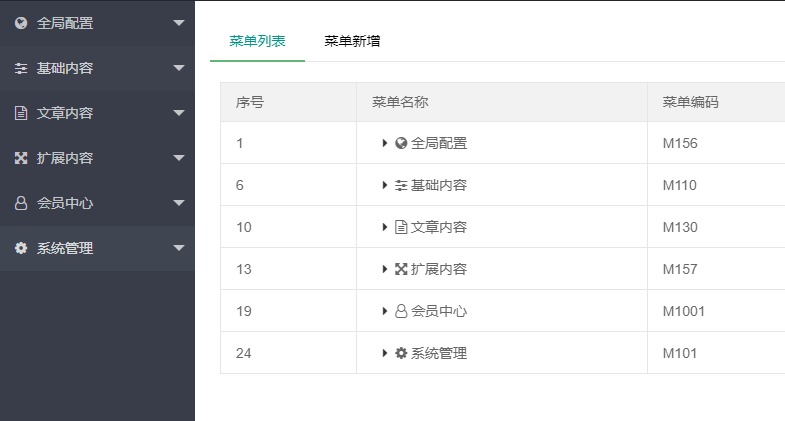Switch to the 菜单新增 tab
This screenshot has height=421, width=785.
[352, 41]
